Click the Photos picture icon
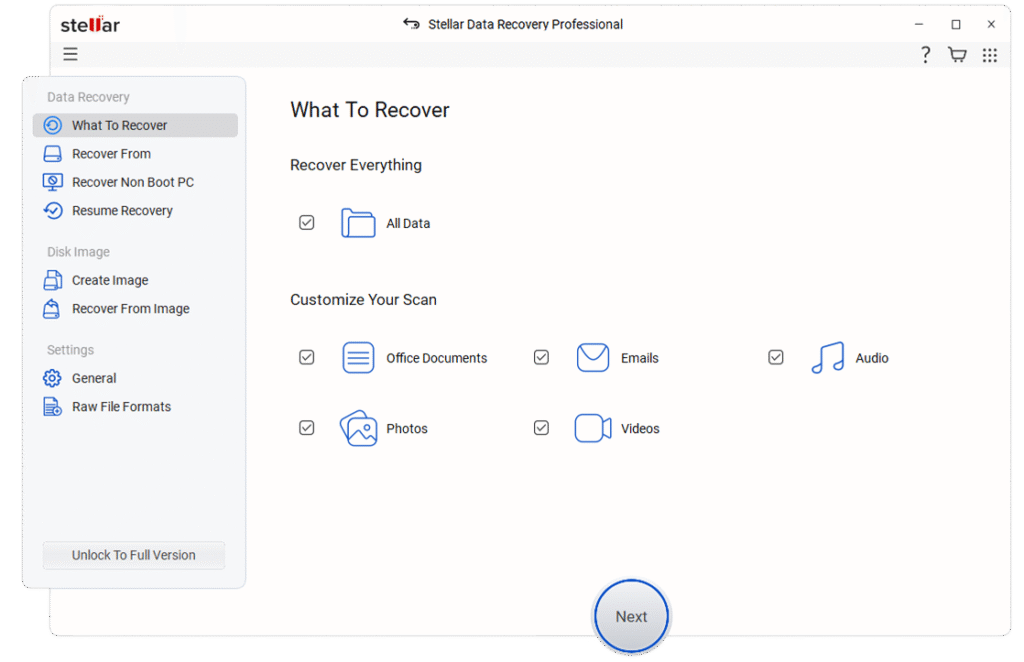Screen dimensions: 1024x662 358,428
